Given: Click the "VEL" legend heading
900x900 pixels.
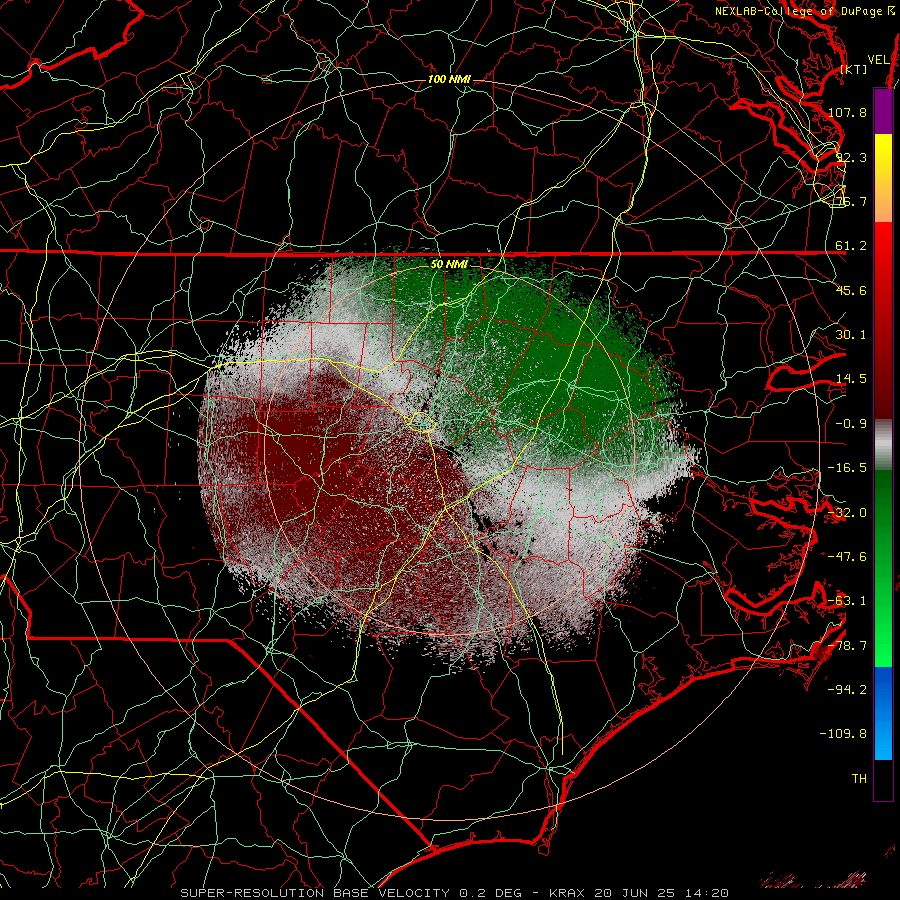Looking at the screenshot, I should coord(878,59).
